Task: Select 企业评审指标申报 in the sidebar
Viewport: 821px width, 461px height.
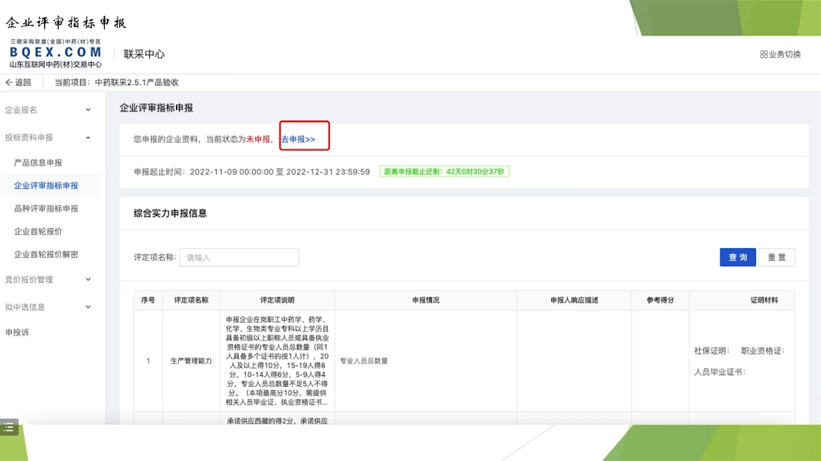Action: (46, 186)
